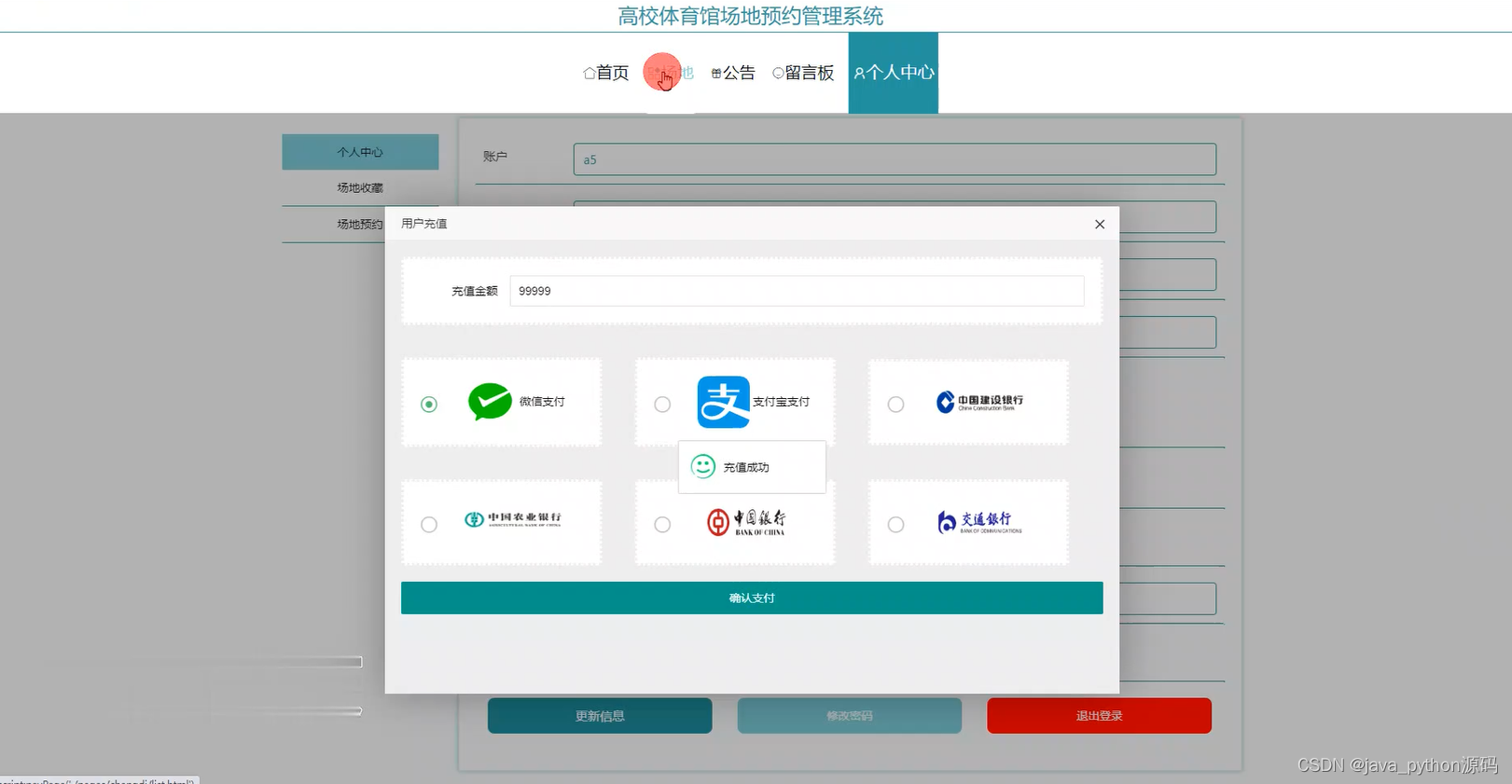Select the 微信支付 radio button

[429, 405]
